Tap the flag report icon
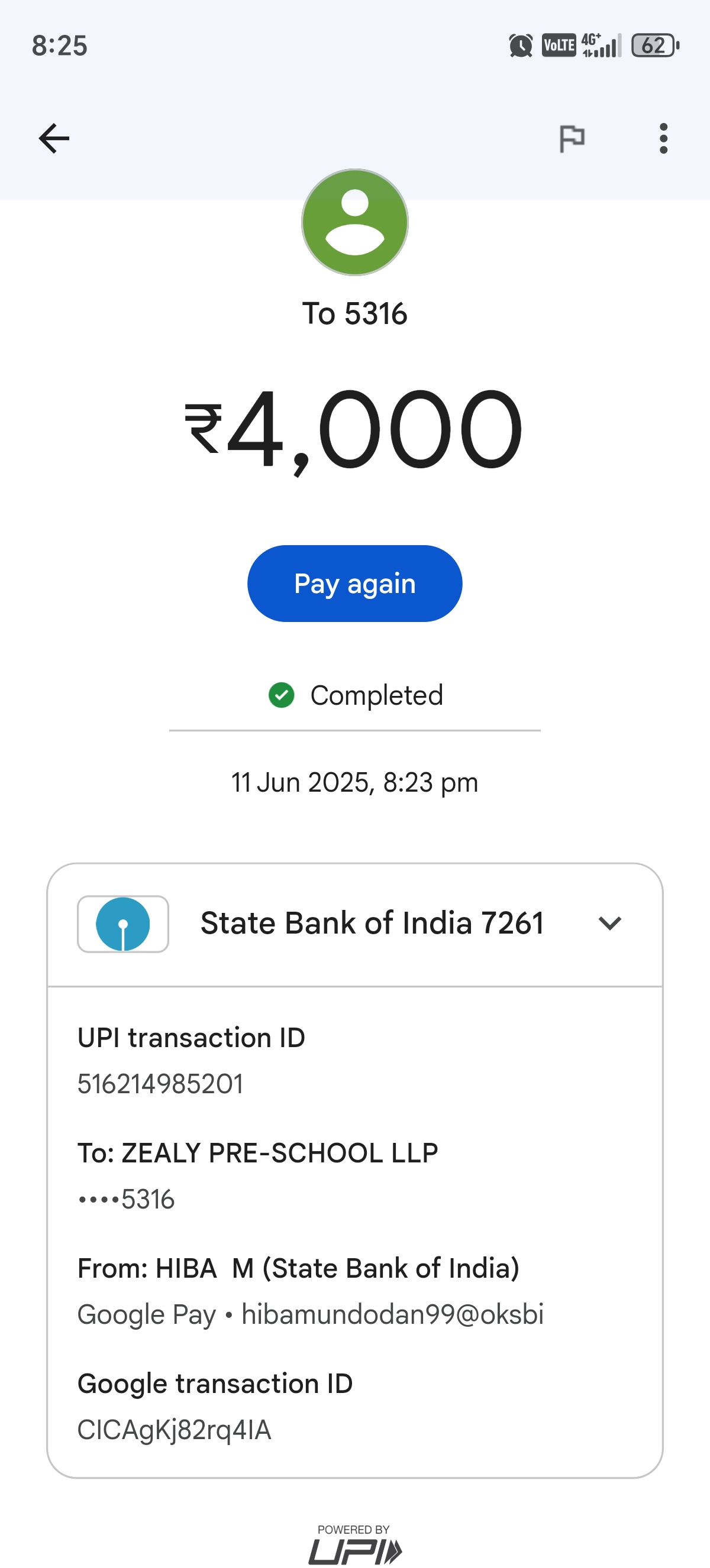Screen dimensions: 710x1568 (572, 138)
